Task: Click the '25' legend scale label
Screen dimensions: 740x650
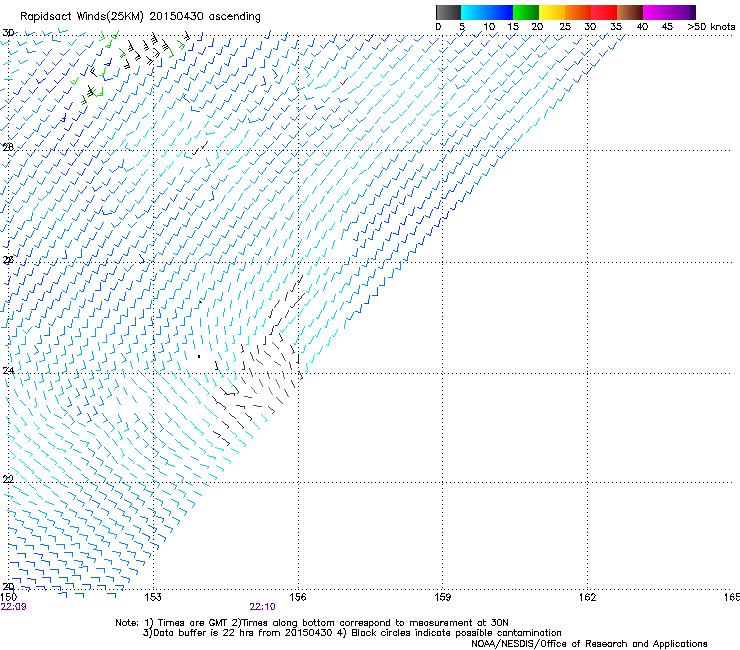Action: click(x=564, y=27)
